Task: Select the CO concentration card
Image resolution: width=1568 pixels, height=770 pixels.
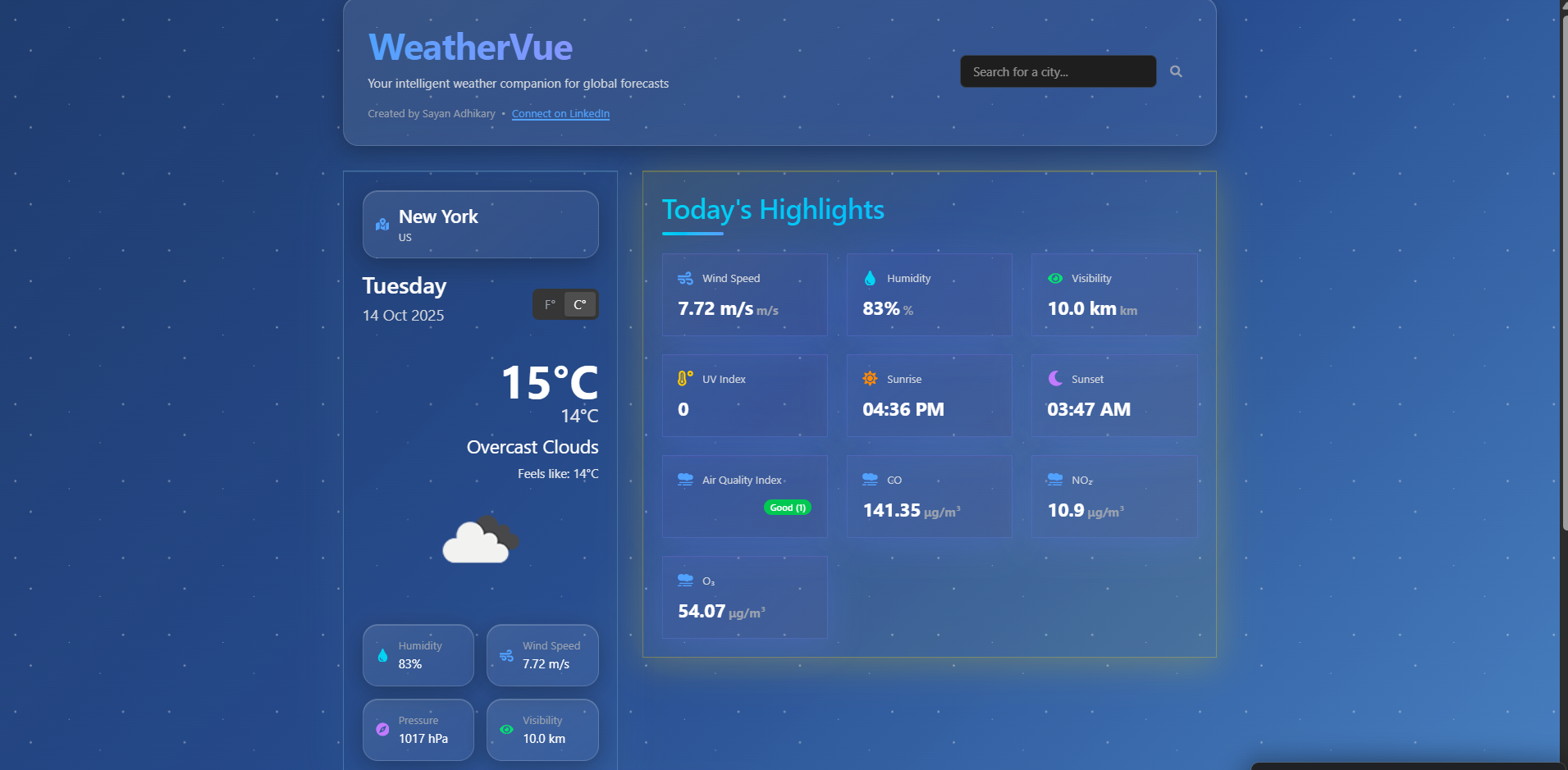Action: tap(929, 496)
